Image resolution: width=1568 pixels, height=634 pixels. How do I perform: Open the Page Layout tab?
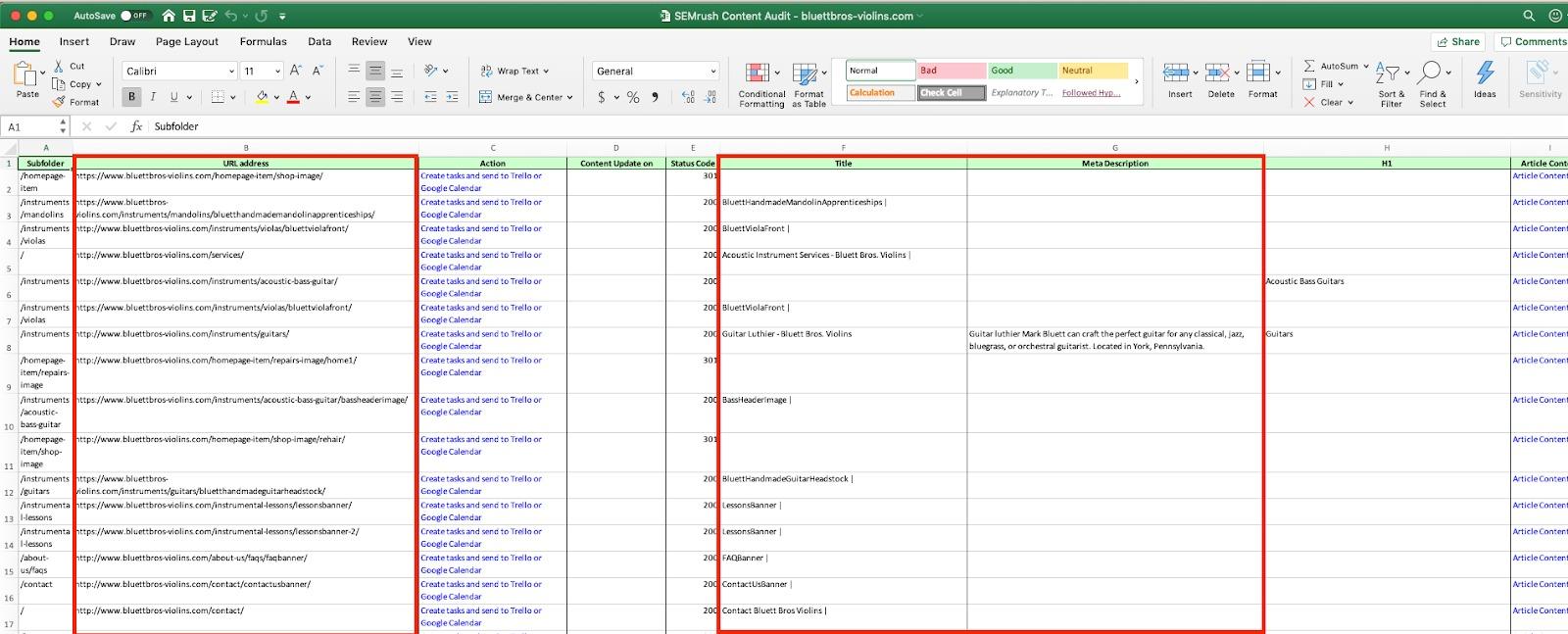(186, 42)
